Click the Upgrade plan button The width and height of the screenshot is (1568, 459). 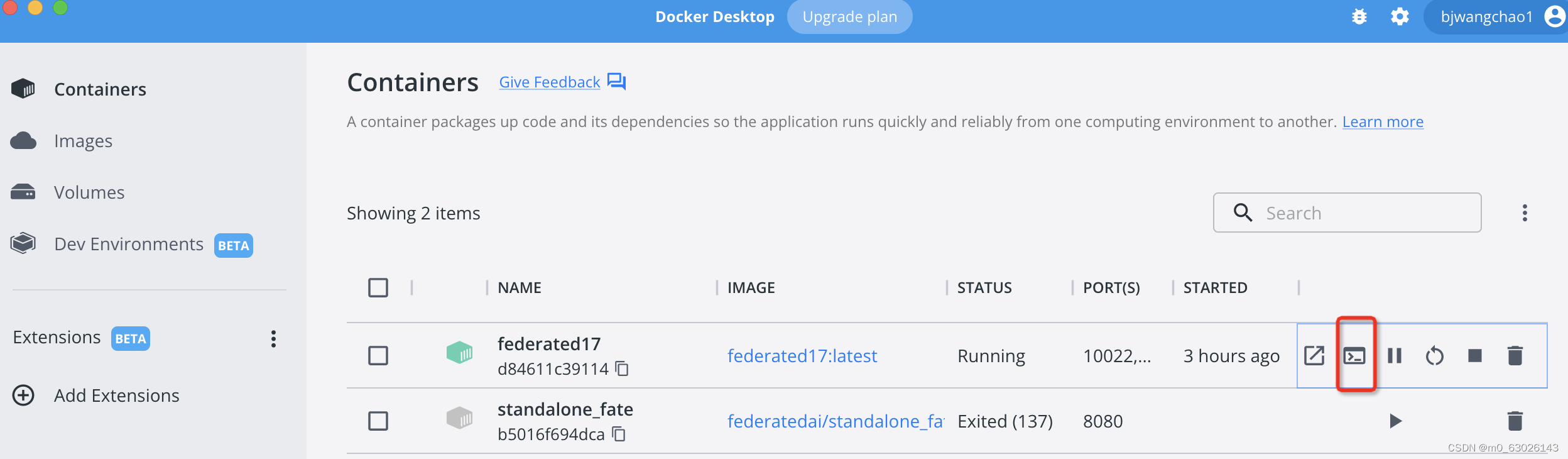849,17
